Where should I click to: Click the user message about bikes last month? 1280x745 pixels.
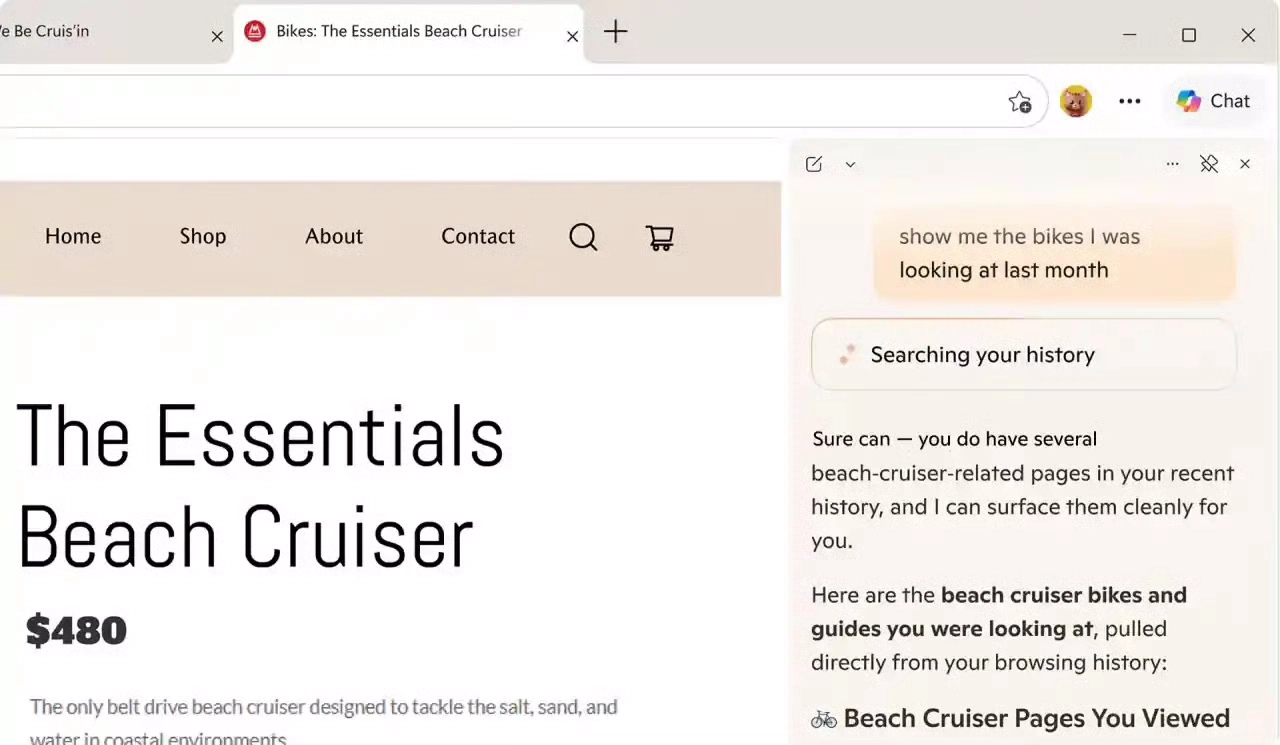[1055, 253]
